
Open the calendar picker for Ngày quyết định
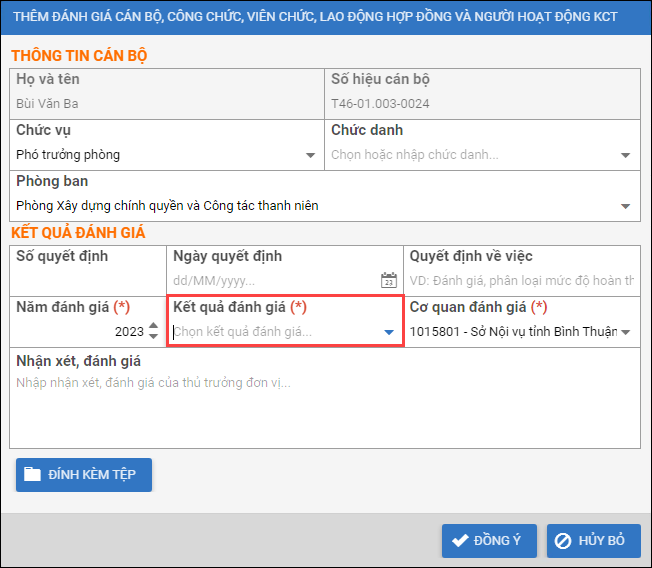389,281
